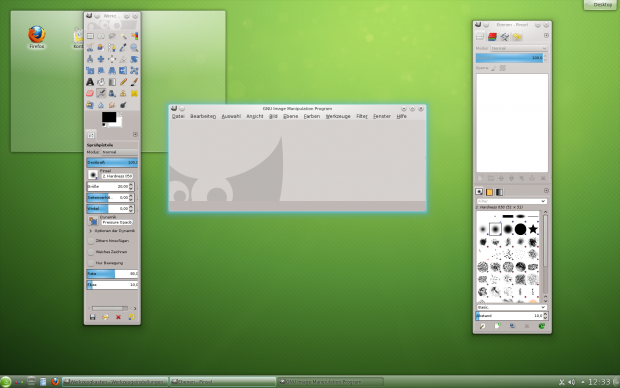Toggle lock alpha channel in Sperre row
This screenshot has height=388, width=620.
click(503, 68)
